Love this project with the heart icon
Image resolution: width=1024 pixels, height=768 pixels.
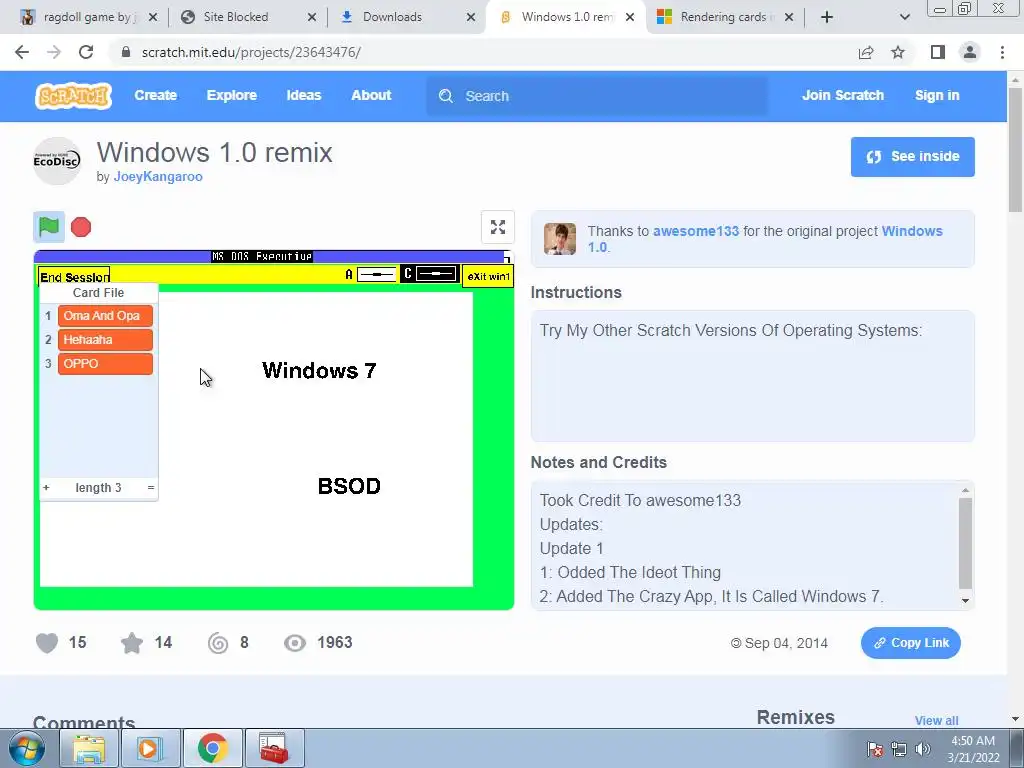(47, 643)
